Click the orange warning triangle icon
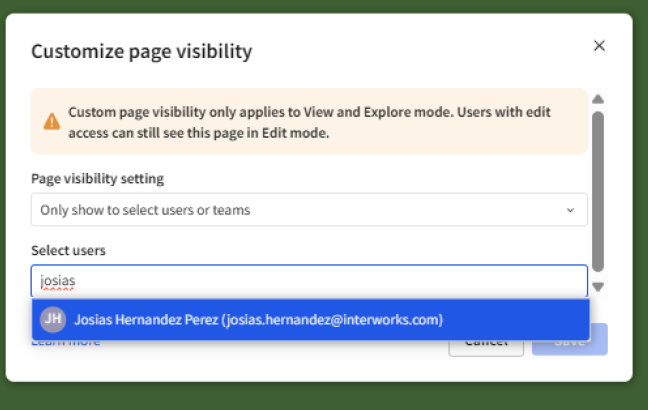This screenshot has width=648, height=410. pyautogui.click(x=51, y=121)
